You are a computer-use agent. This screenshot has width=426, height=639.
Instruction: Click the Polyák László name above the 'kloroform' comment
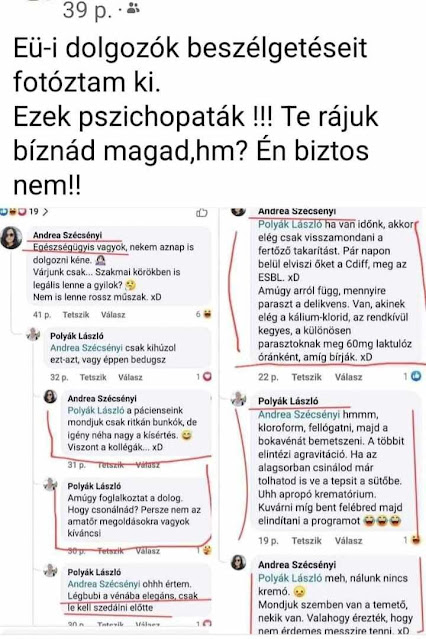click(x=288, y=401)
